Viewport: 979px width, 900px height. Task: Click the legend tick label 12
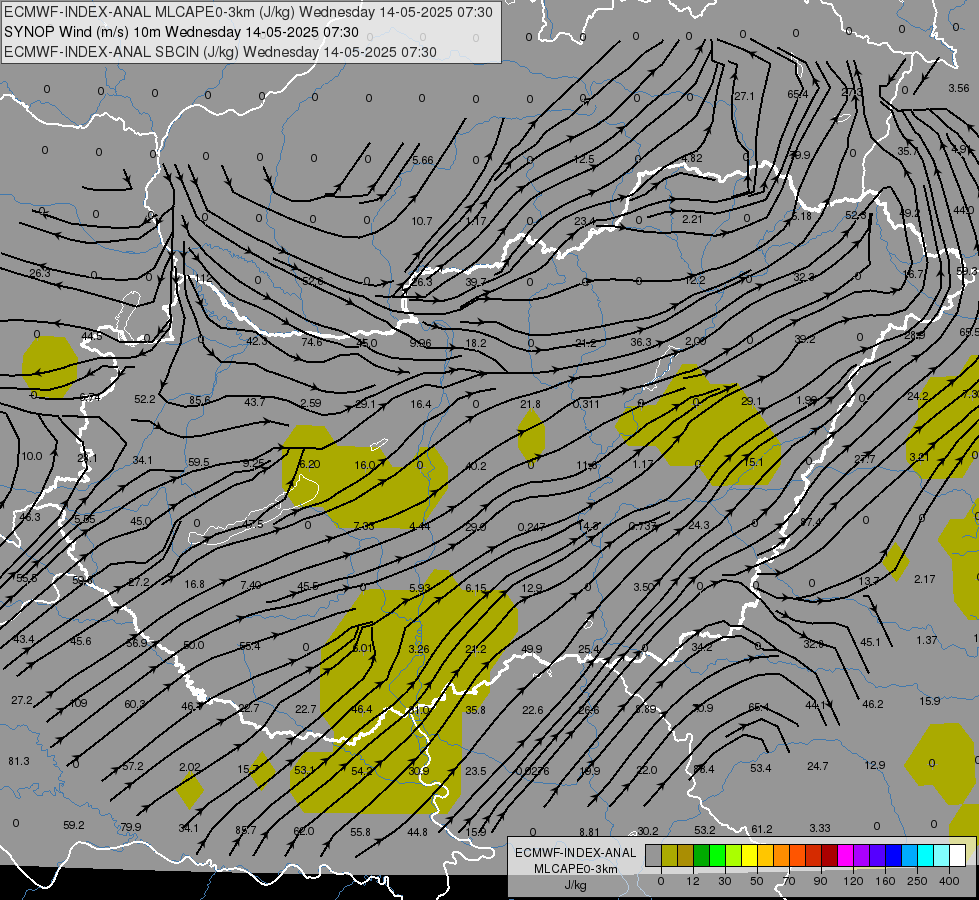(x=693, y=881)
